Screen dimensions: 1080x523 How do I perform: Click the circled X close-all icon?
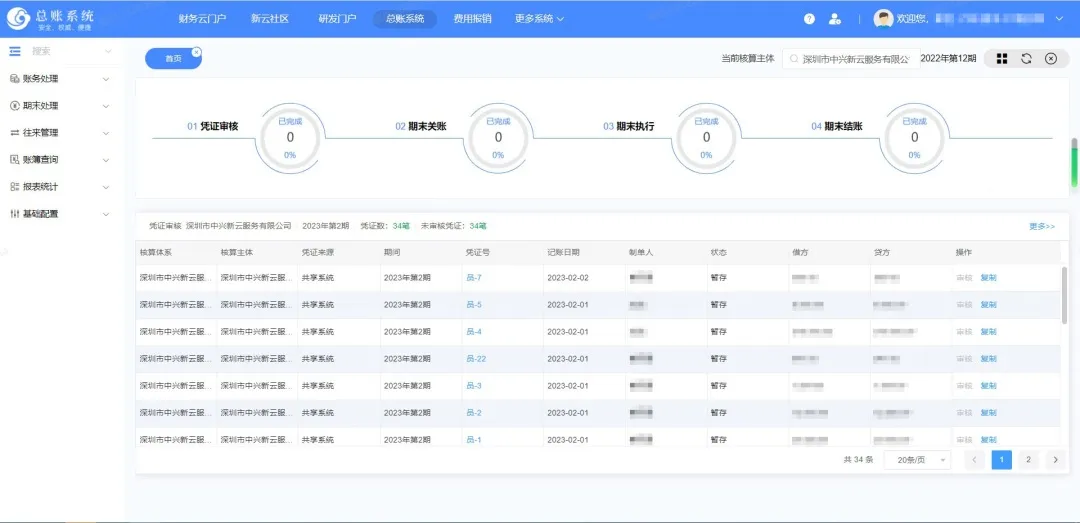1051,59
